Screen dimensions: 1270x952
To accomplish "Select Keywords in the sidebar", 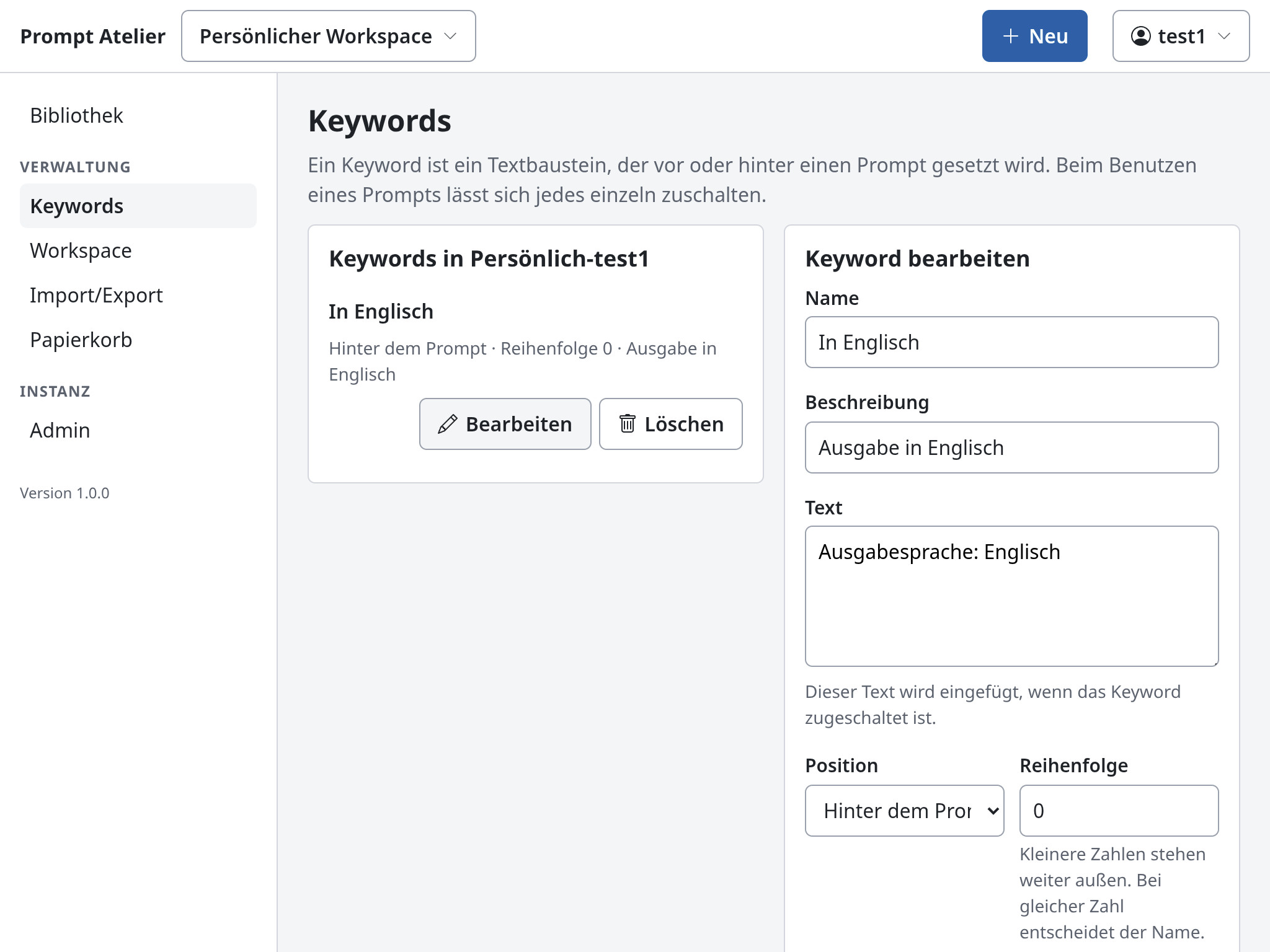I will point(138,206).
